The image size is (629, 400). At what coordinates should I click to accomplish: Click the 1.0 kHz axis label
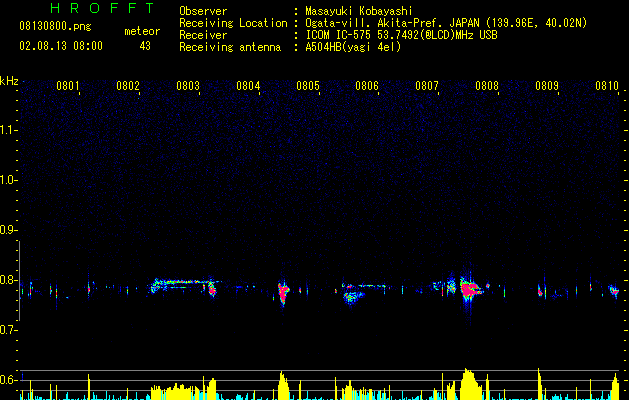click(8, 180)
